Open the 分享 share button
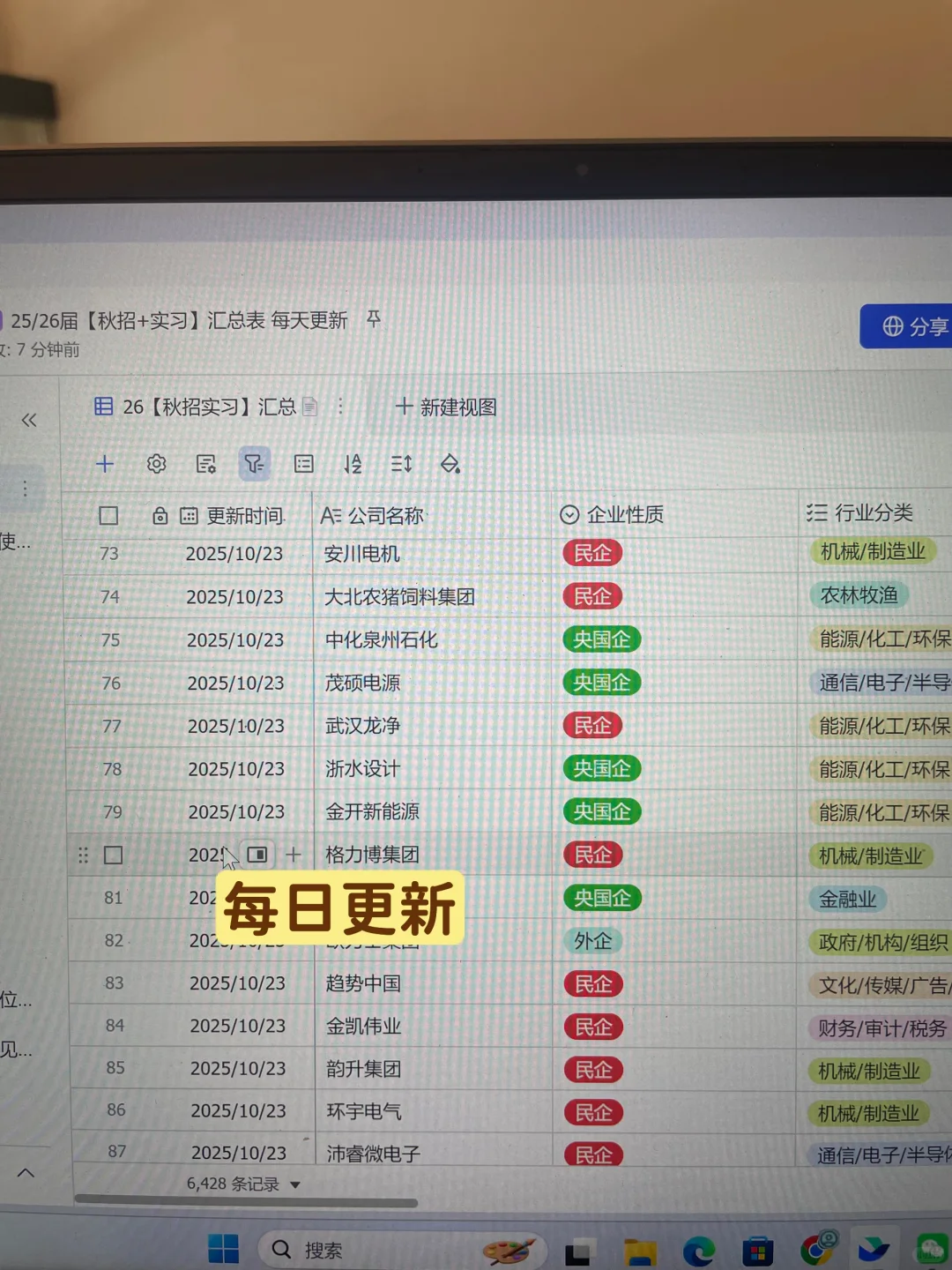The width and height of the screenshot is (952, 1270). (910, 326)
